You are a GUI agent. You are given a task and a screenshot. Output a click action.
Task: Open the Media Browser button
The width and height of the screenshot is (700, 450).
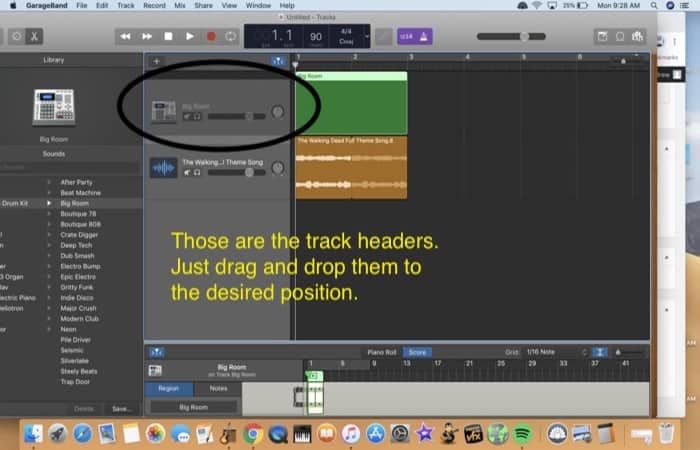tap(638, 37)
